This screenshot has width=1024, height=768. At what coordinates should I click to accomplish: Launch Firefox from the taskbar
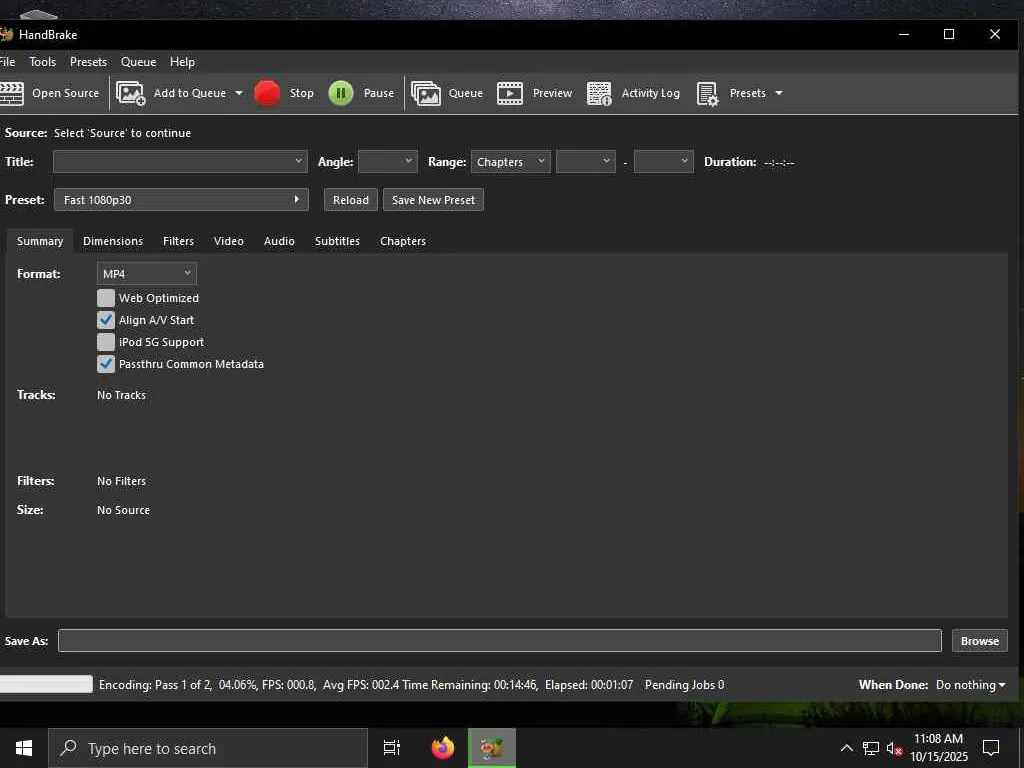coord(443,748)
